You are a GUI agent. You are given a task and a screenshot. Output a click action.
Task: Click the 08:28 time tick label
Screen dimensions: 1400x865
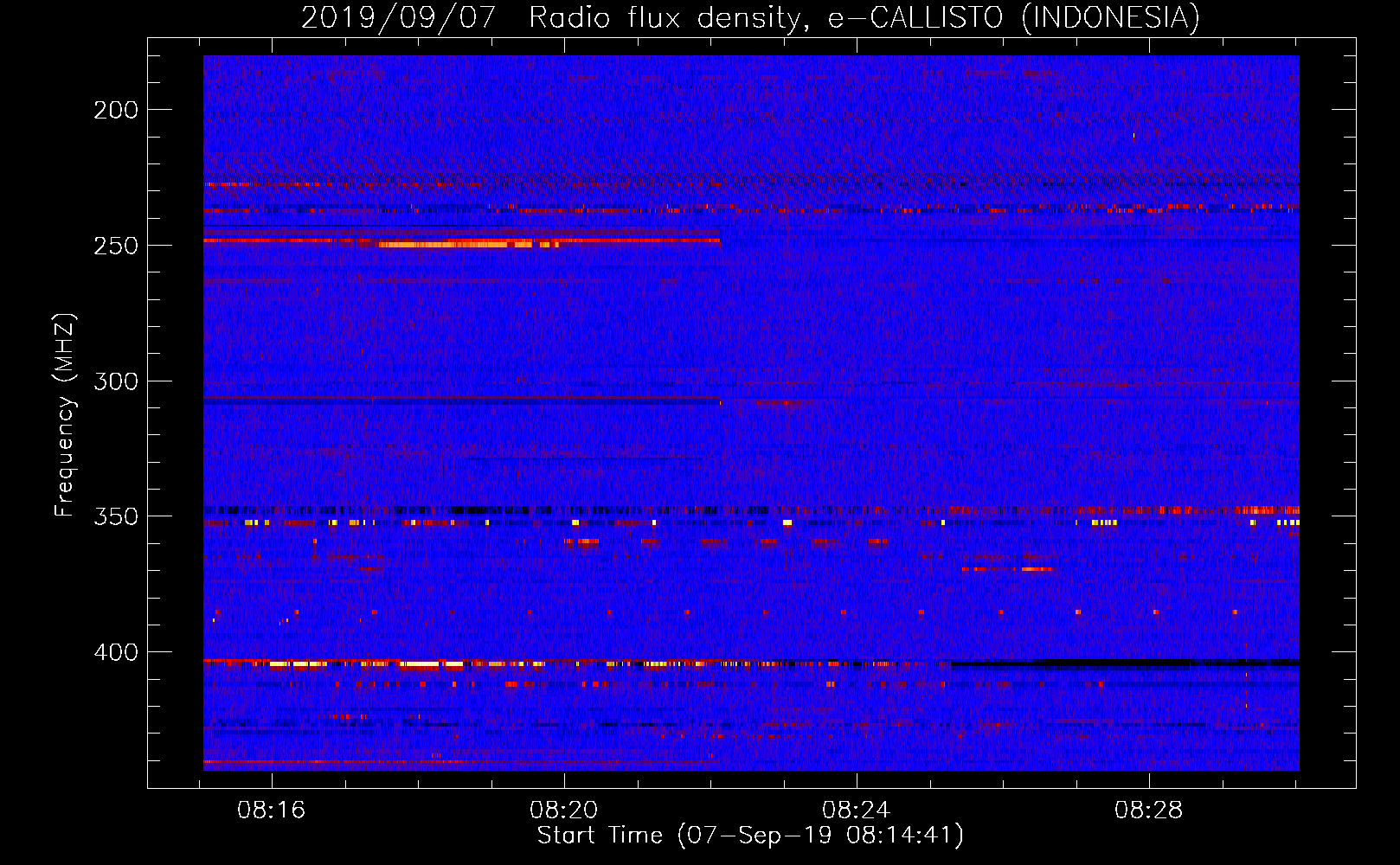(1149, 811)
